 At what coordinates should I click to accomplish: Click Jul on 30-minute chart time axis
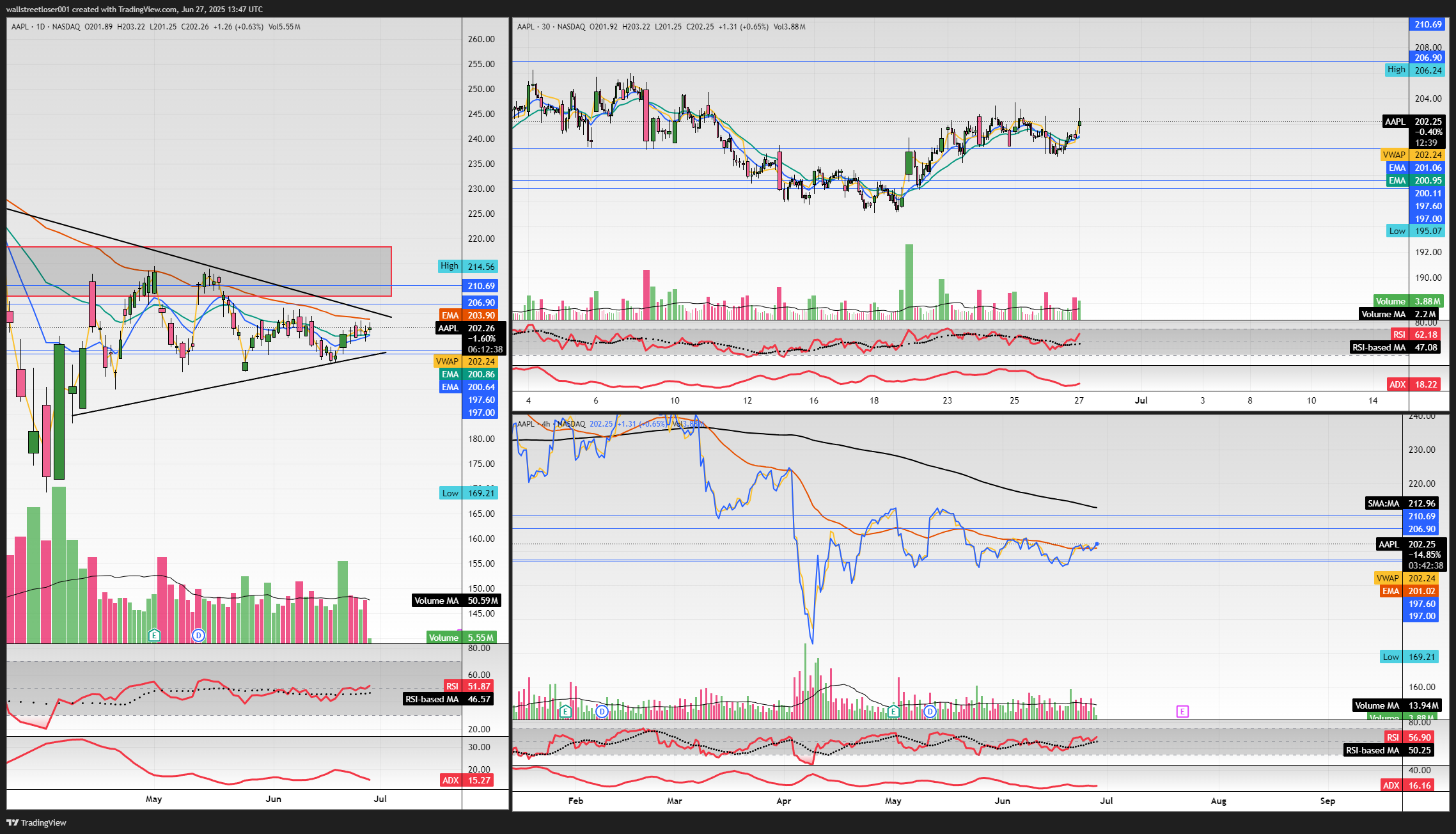1141,400
